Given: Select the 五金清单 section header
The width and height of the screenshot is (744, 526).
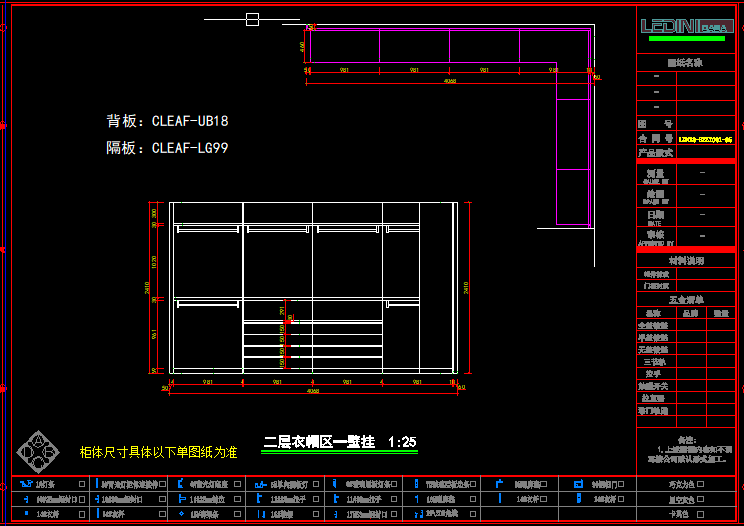Looking at the screenshot, I should [685, 299].
